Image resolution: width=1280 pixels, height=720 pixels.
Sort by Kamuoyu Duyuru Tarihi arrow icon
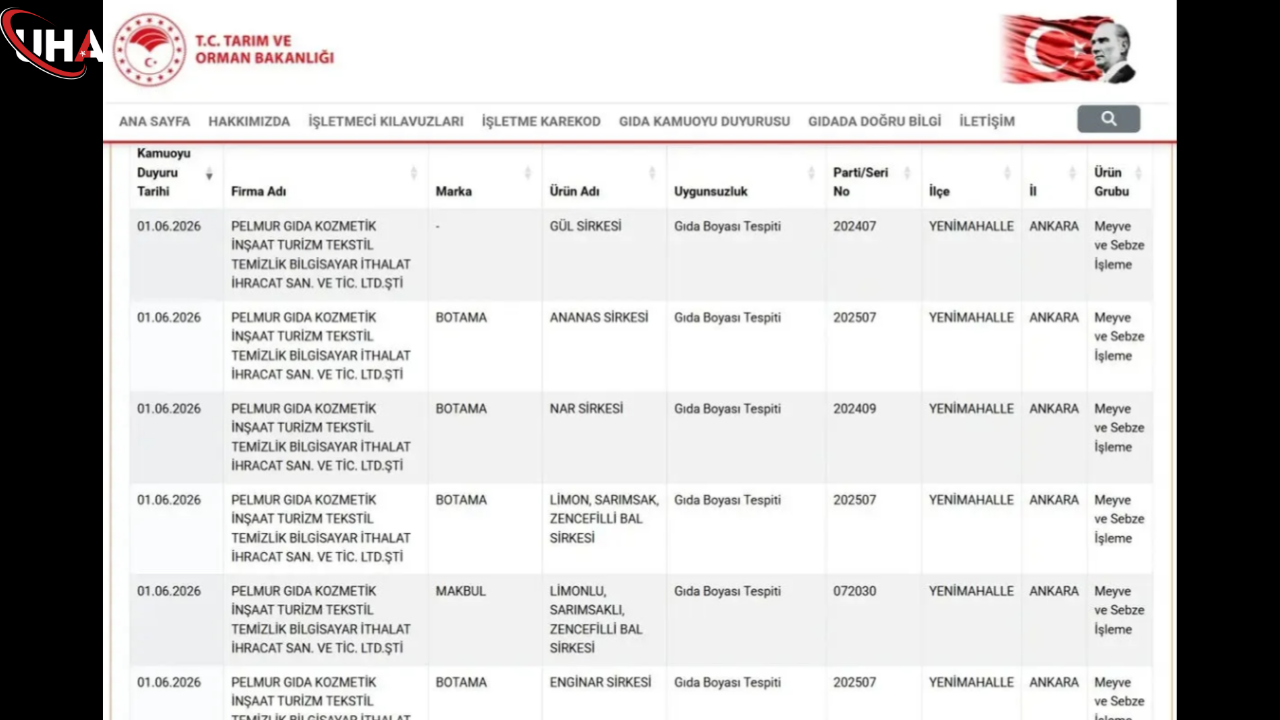tap(209, 174)
